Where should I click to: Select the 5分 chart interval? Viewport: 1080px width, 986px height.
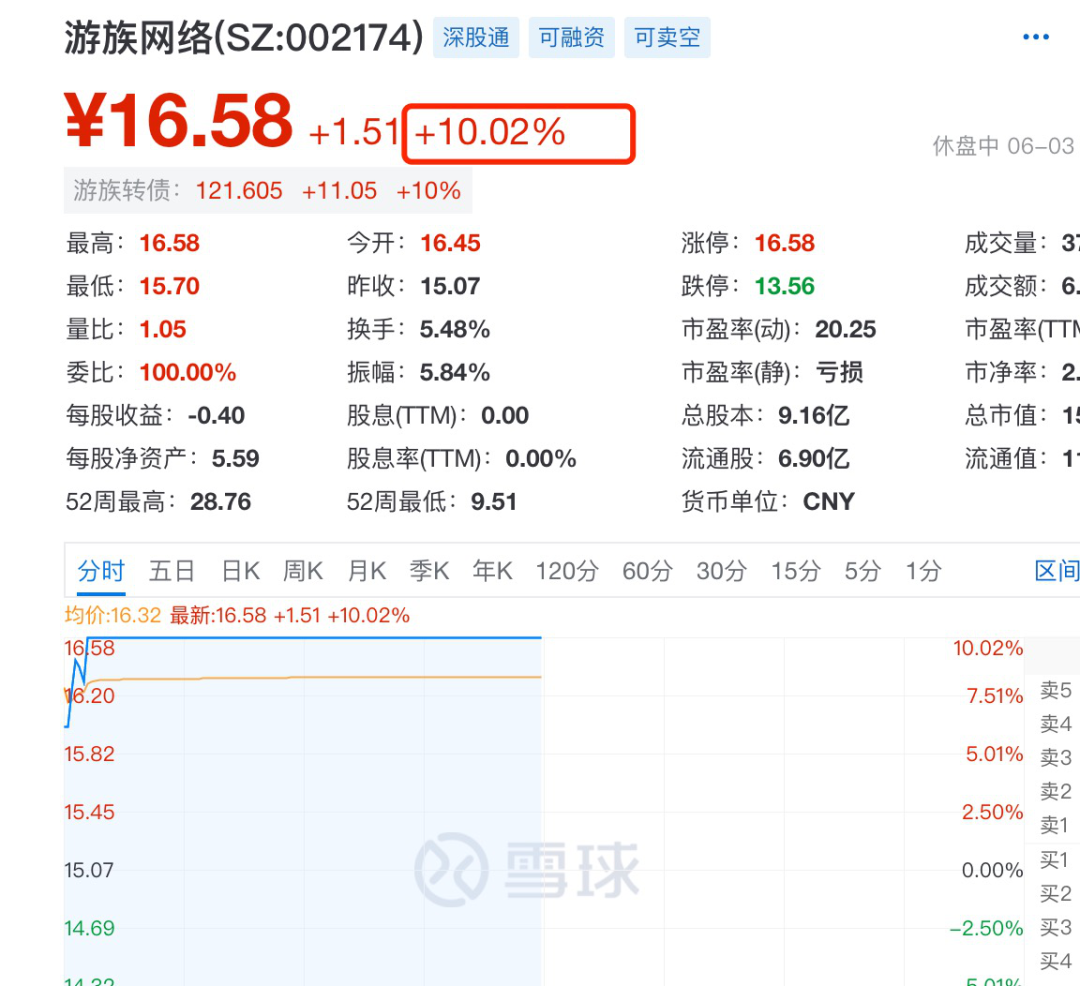coord(863,571)
